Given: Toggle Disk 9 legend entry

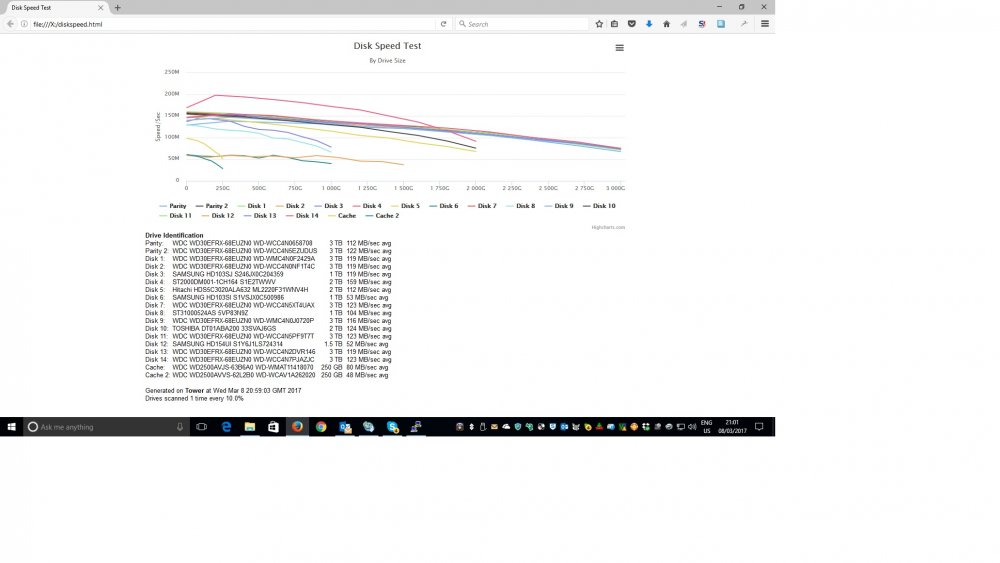Looking at the screenshot, I should coord(559,206).
